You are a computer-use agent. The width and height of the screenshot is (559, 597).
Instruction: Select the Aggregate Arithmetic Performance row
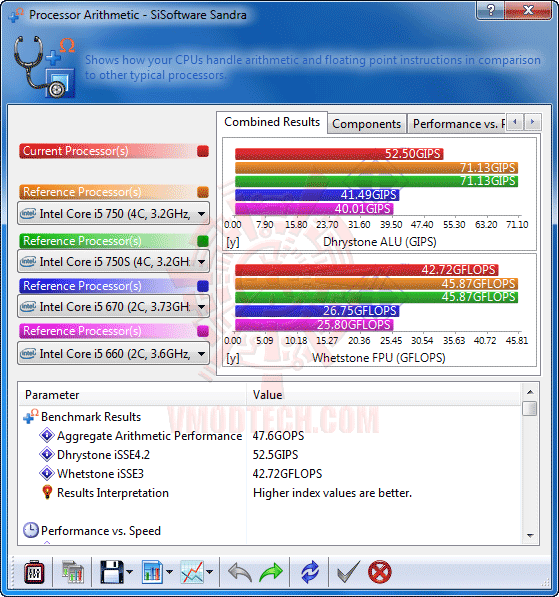(270, 436)
